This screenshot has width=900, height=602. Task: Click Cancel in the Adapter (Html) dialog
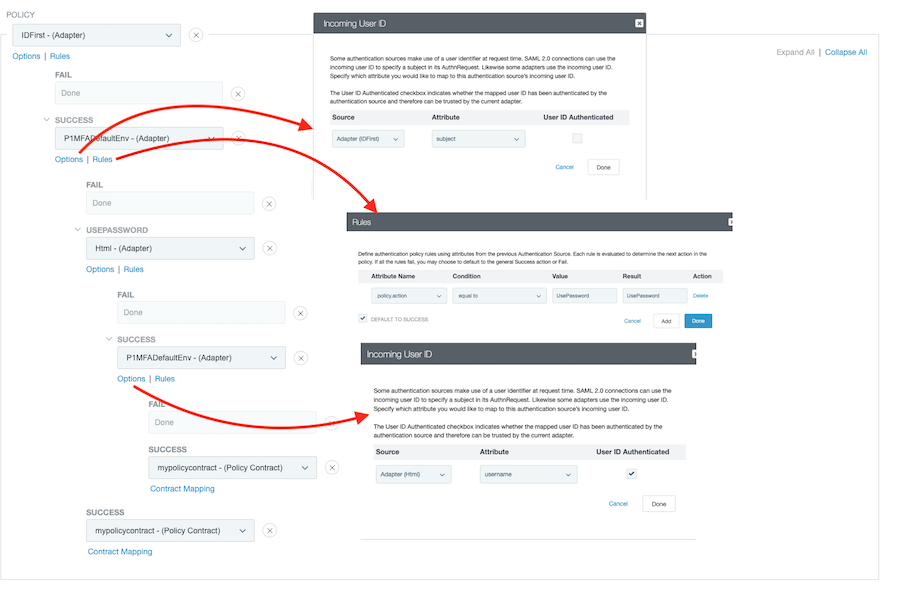pyautogui.click(x=618, y=504)
